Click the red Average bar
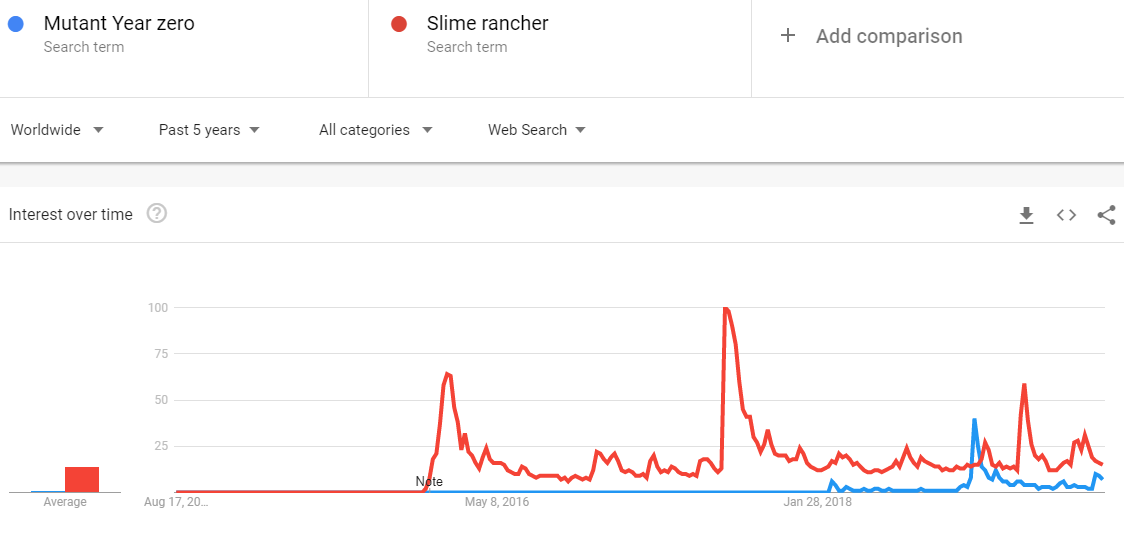This screenshot has height=537, width=1124. (x=82, y=480)
